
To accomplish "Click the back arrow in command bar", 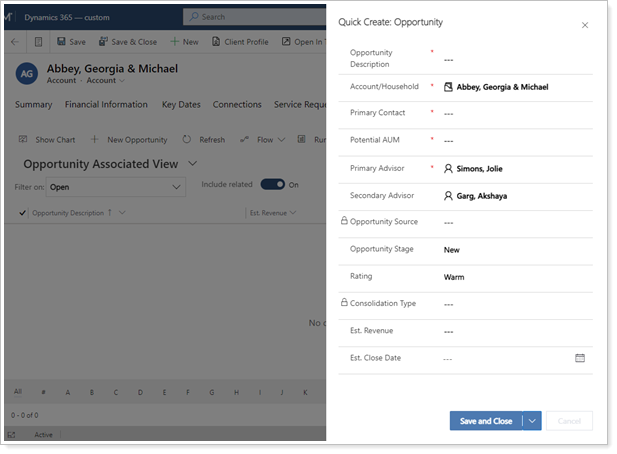I will [13, 42].
